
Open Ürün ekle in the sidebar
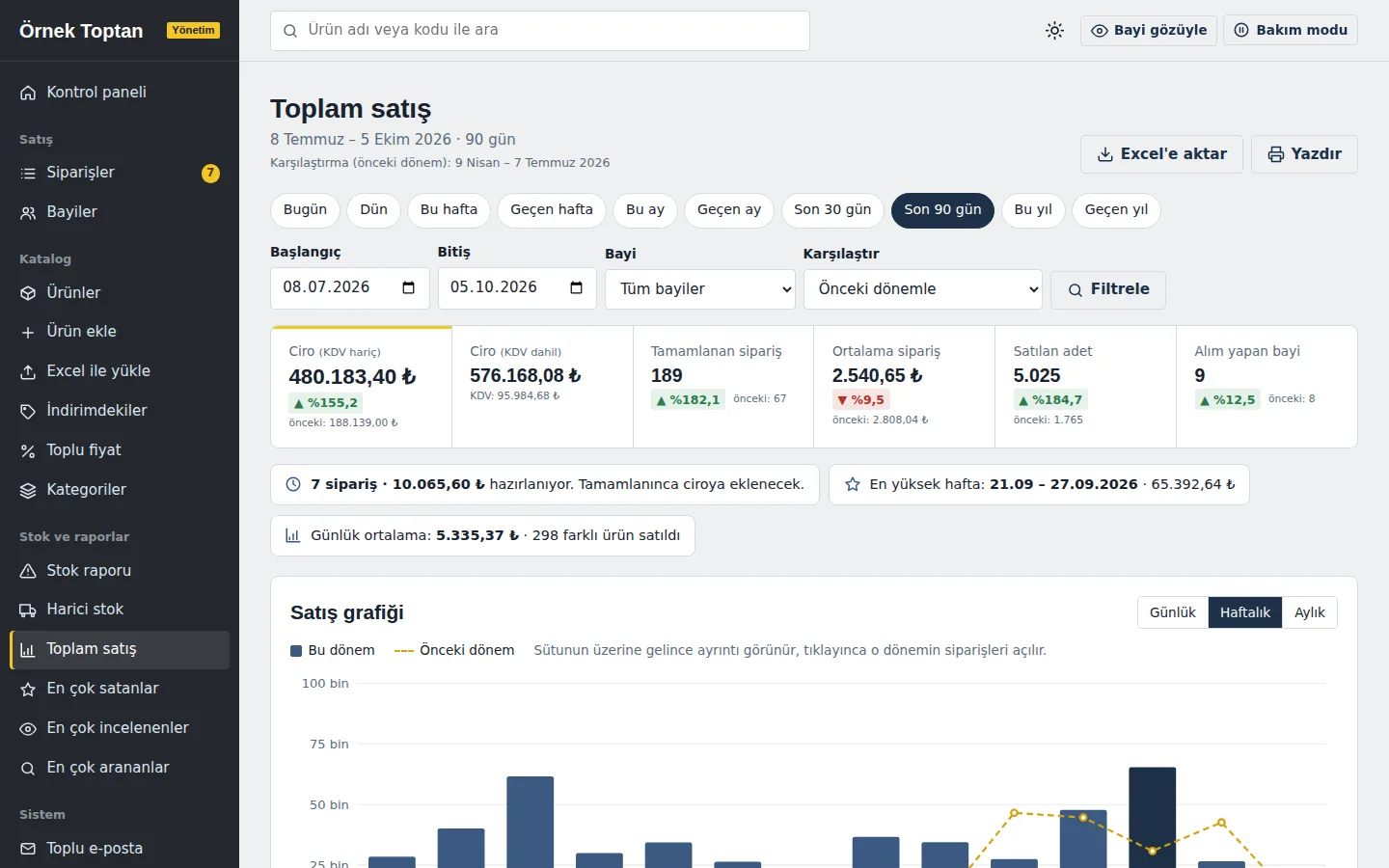[x=120, y=332]
